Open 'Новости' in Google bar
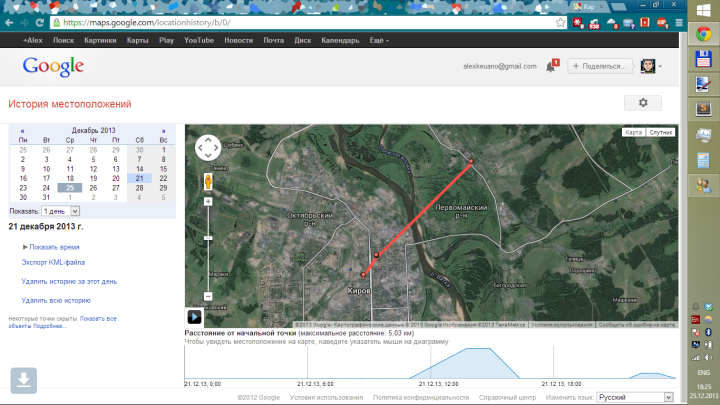This screenshot has width=720, height=405. [x=238, y=40]
